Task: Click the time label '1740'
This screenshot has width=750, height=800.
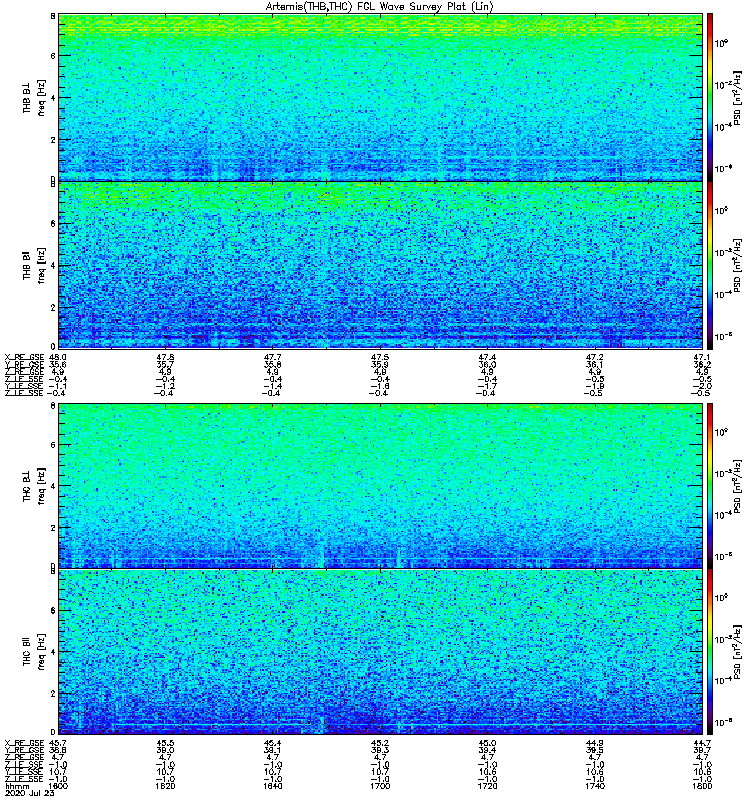Action: [x=595, y=786]
